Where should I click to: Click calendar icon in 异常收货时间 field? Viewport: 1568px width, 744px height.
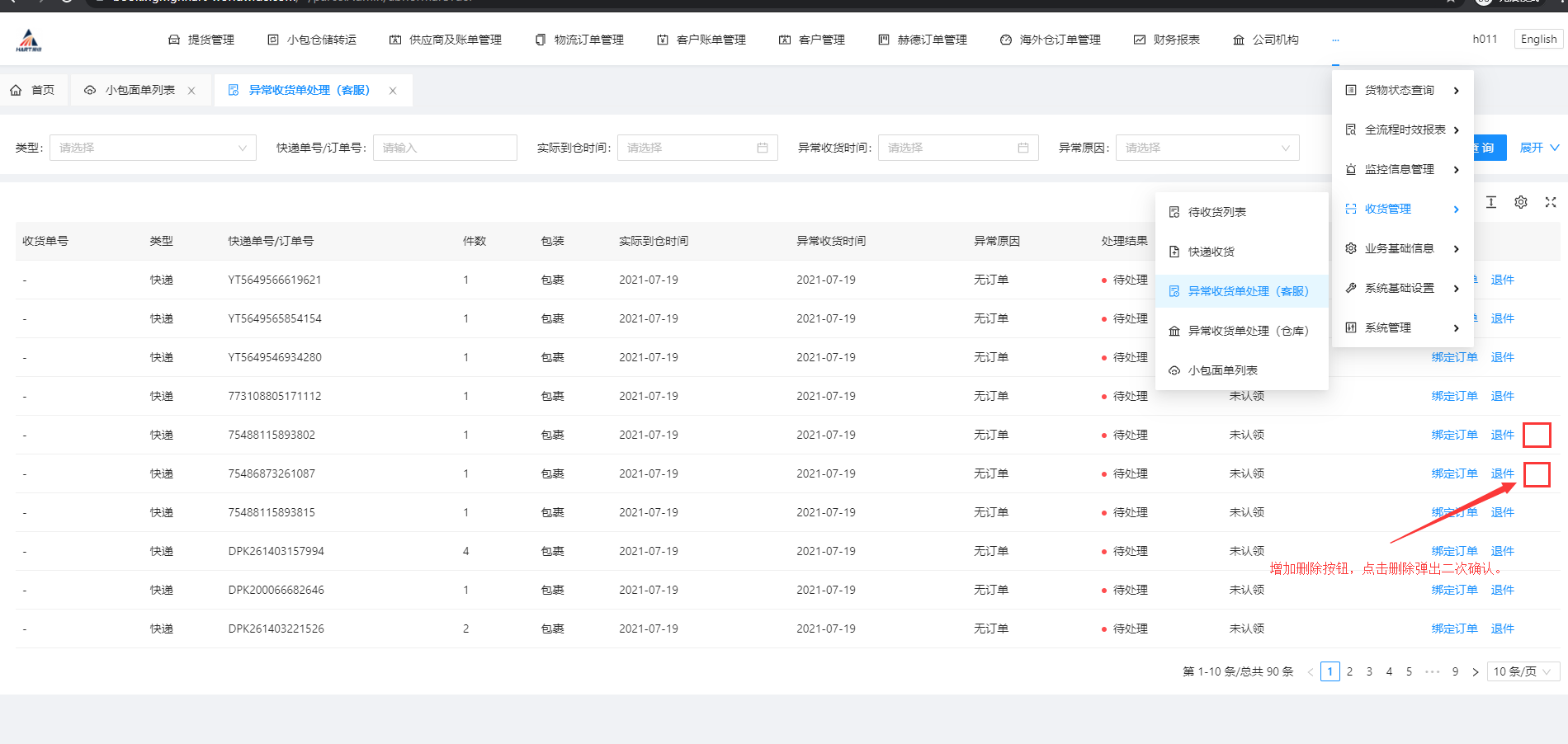click(1023, 148)
